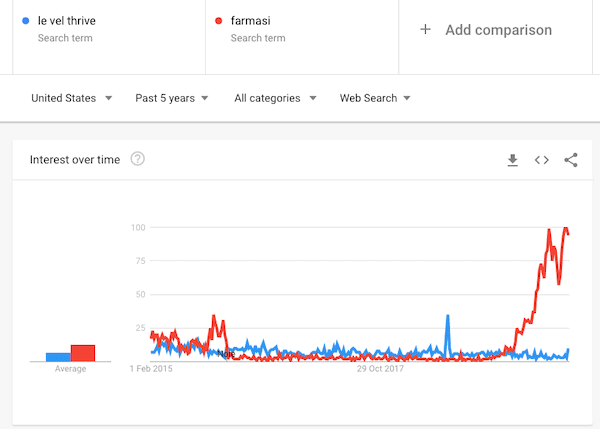The width and height of the screenshot is (600, 429).
Task: Click the blue Average bar
Action: coord(58,357)
